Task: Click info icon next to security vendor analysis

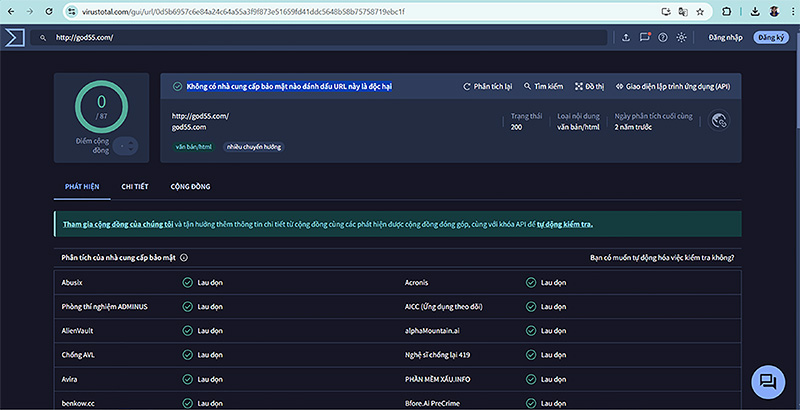Action: (x=184, y=258)
